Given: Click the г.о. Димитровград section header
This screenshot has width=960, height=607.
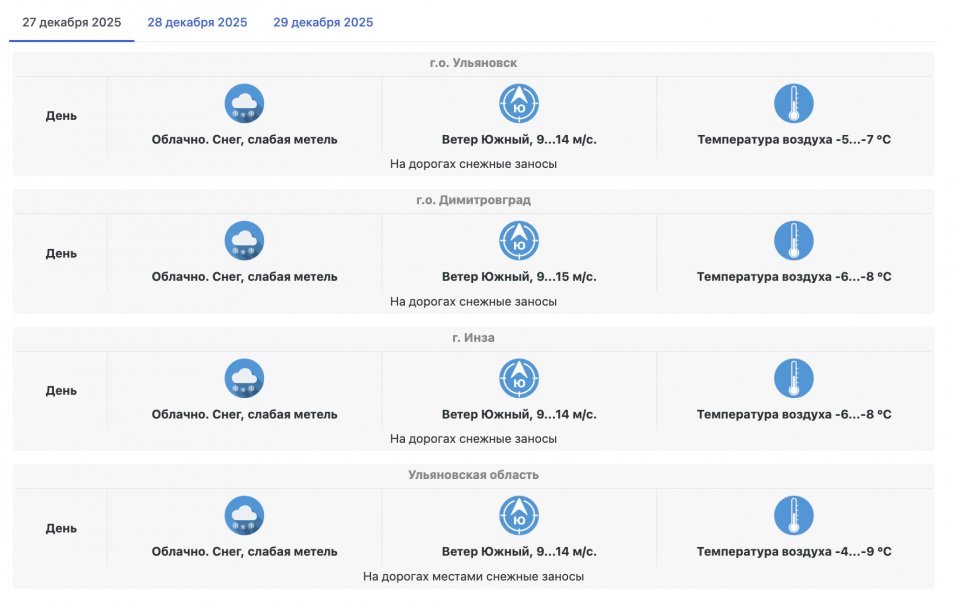Looking at the screenshot, I should click(473, 200).
